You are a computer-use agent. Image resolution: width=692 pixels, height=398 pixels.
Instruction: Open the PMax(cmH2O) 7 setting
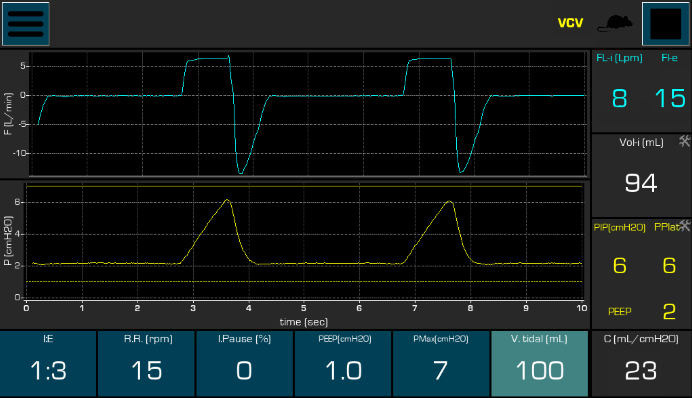[441, 364]
